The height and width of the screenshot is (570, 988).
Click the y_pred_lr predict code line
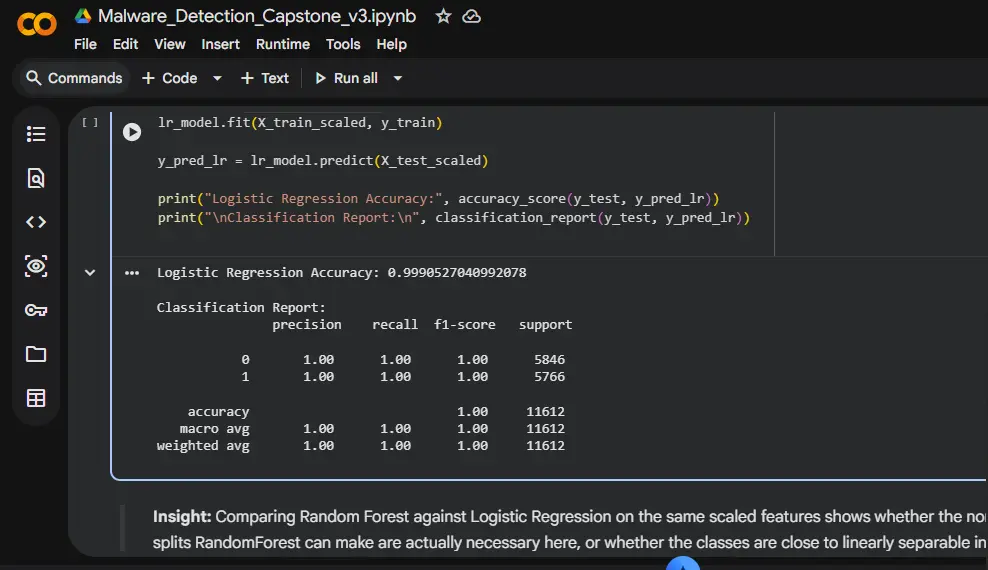(323, 161)
